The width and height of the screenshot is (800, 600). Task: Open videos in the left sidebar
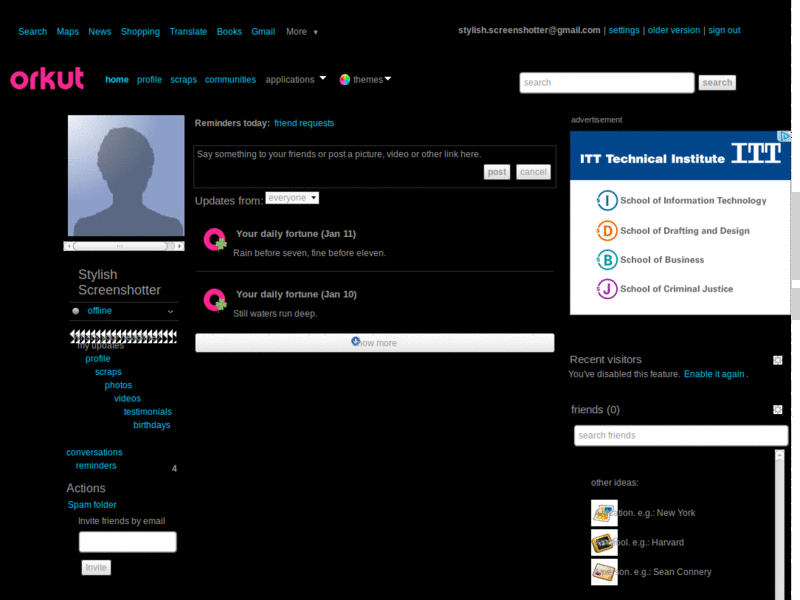[128, 398]
